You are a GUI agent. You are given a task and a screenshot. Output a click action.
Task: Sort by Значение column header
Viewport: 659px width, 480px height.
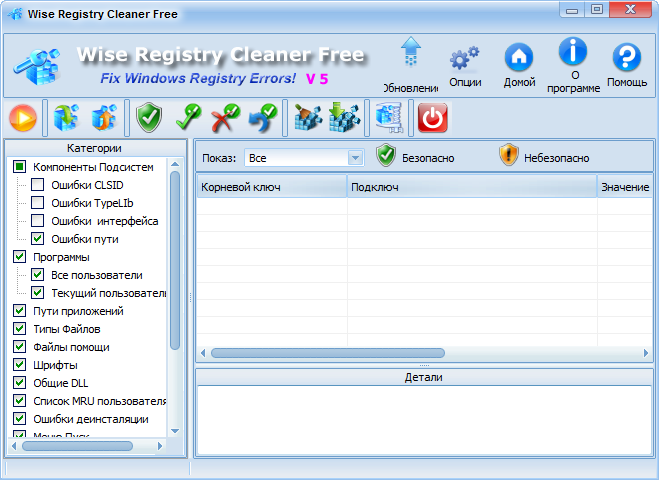point(625,187)
